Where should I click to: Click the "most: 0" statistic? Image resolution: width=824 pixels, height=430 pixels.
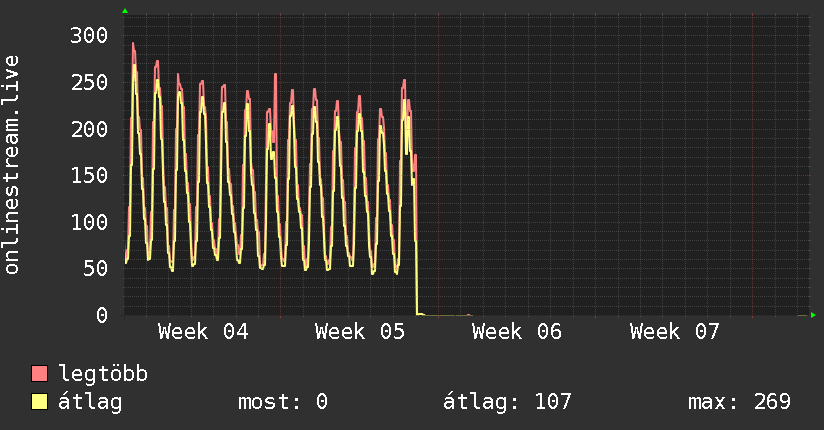pyautogui.click(x=283, y=402)
